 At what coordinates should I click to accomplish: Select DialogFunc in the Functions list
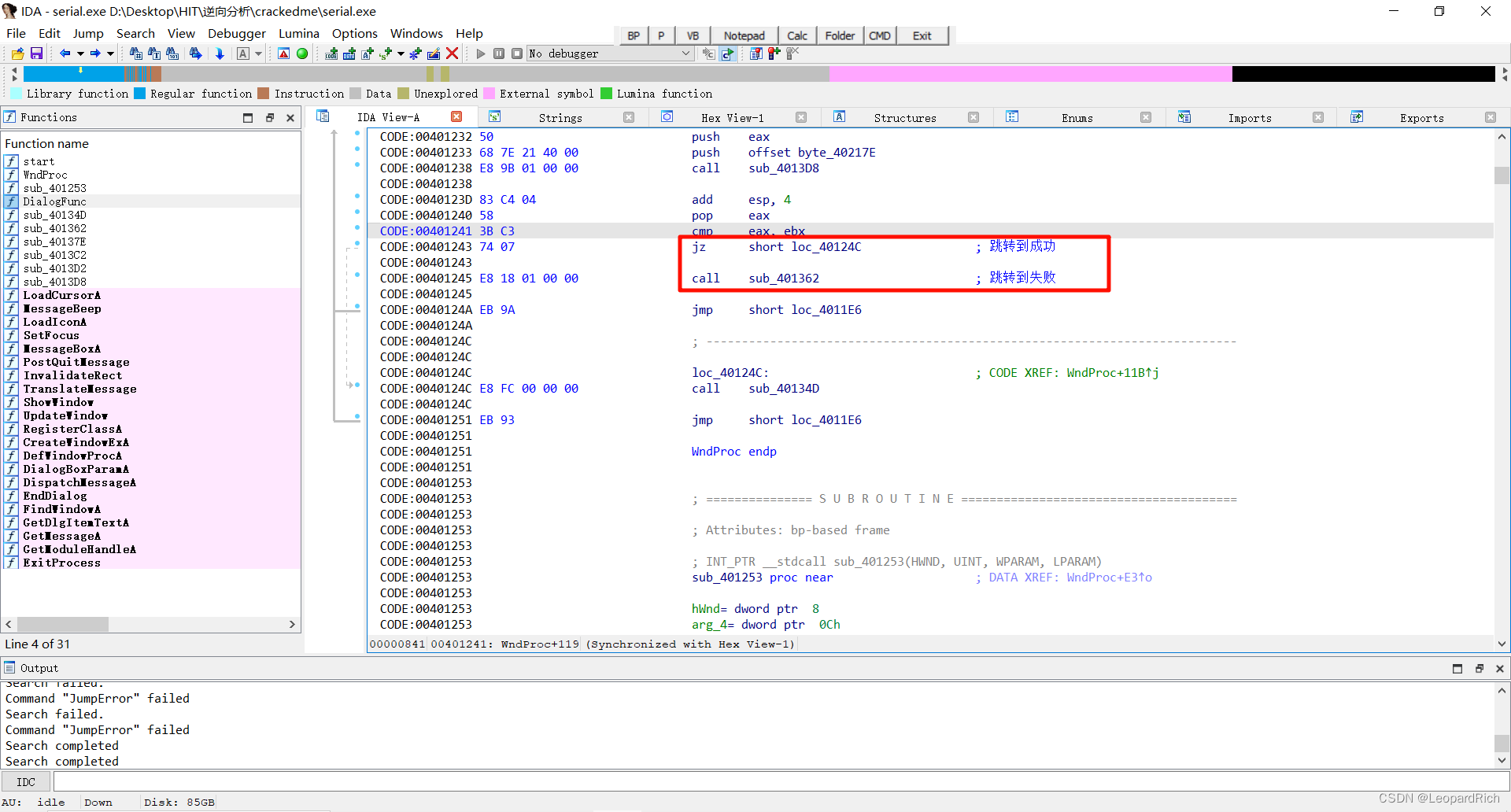(x=55, y=201)
